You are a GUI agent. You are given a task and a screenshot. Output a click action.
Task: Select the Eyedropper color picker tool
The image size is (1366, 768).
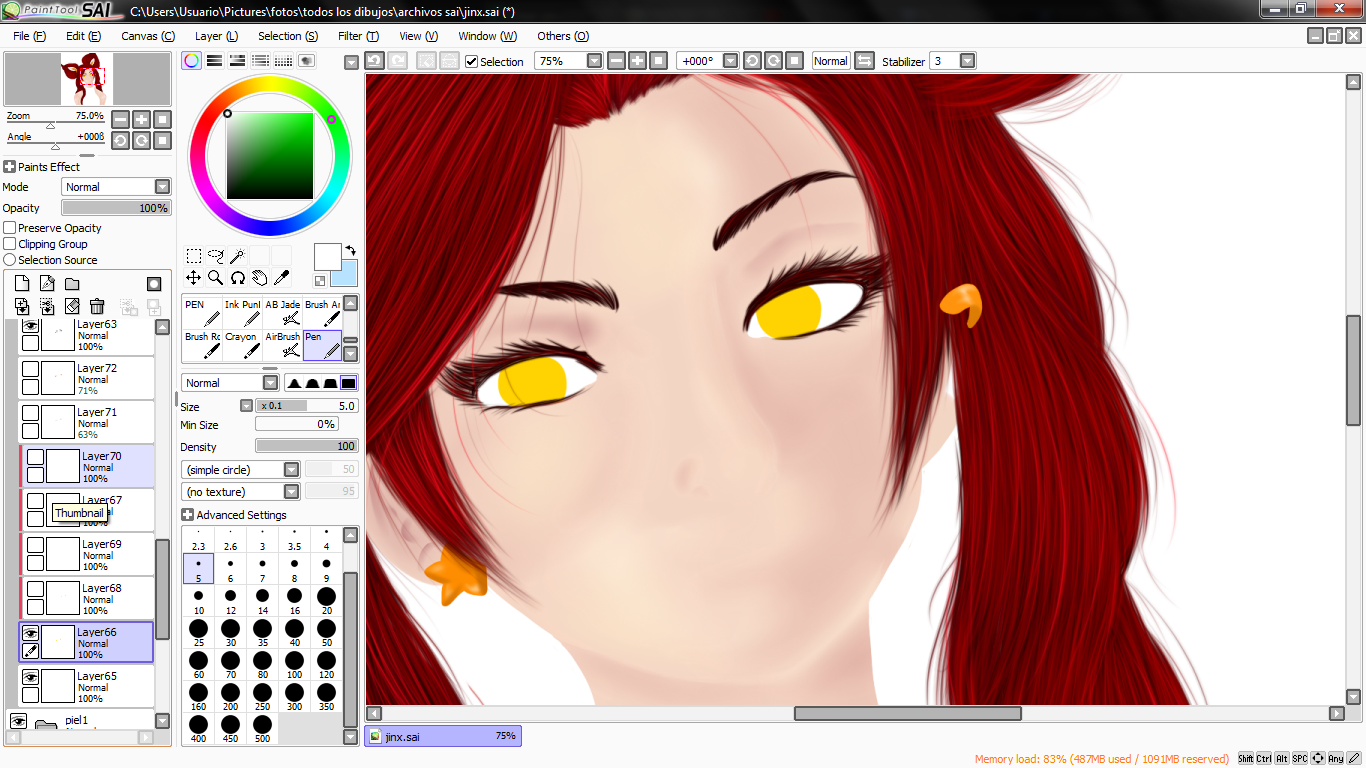coord(281,278)
